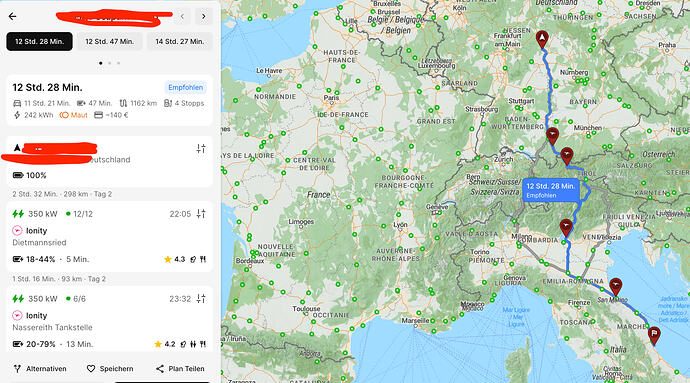Click the 22:05 arrival time

(x=180, y=214)
